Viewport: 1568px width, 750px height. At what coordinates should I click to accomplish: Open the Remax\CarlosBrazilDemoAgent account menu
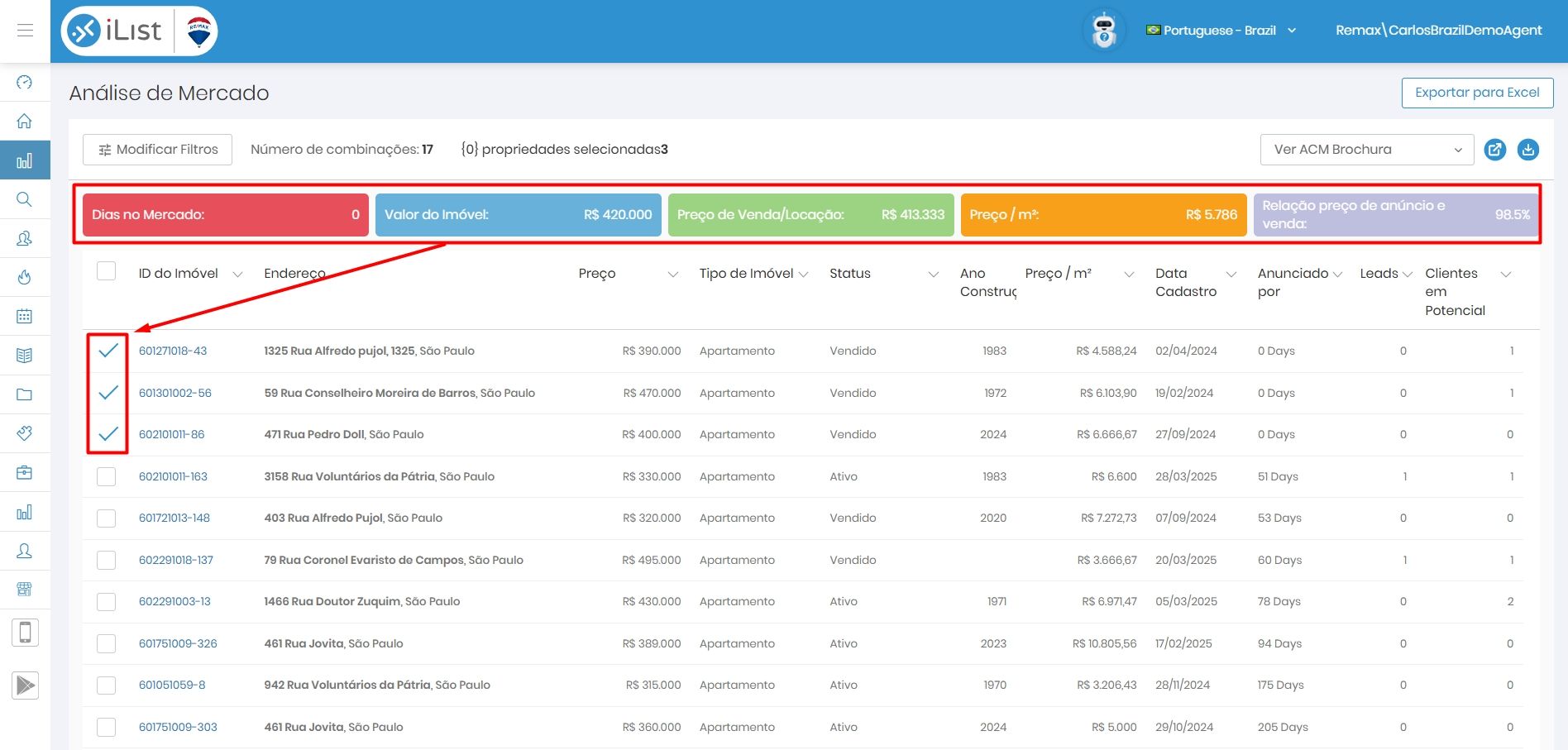point(1438,31)
